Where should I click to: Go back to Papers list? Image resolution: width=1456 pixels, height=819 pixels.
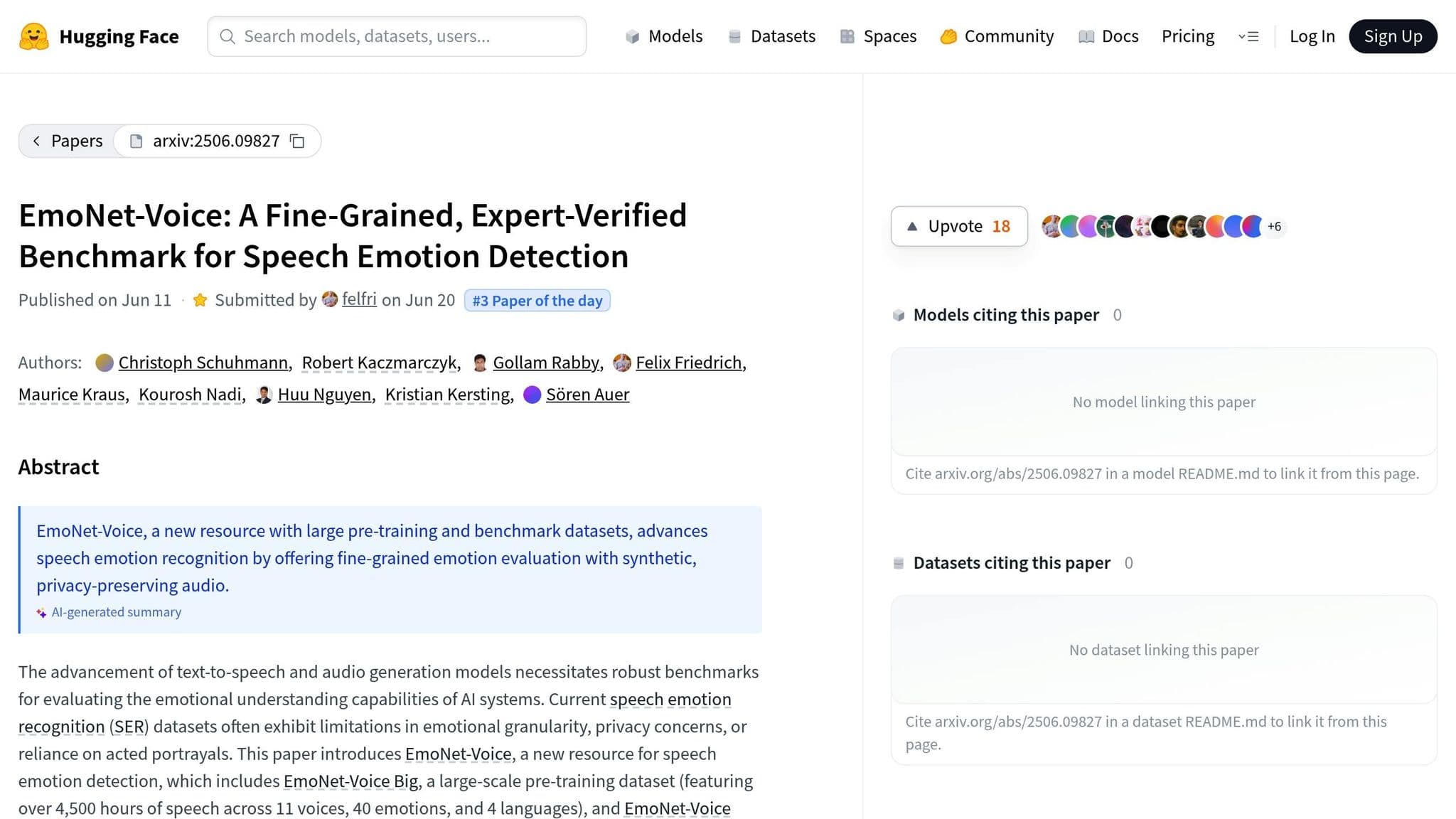(x=67, y=141)
